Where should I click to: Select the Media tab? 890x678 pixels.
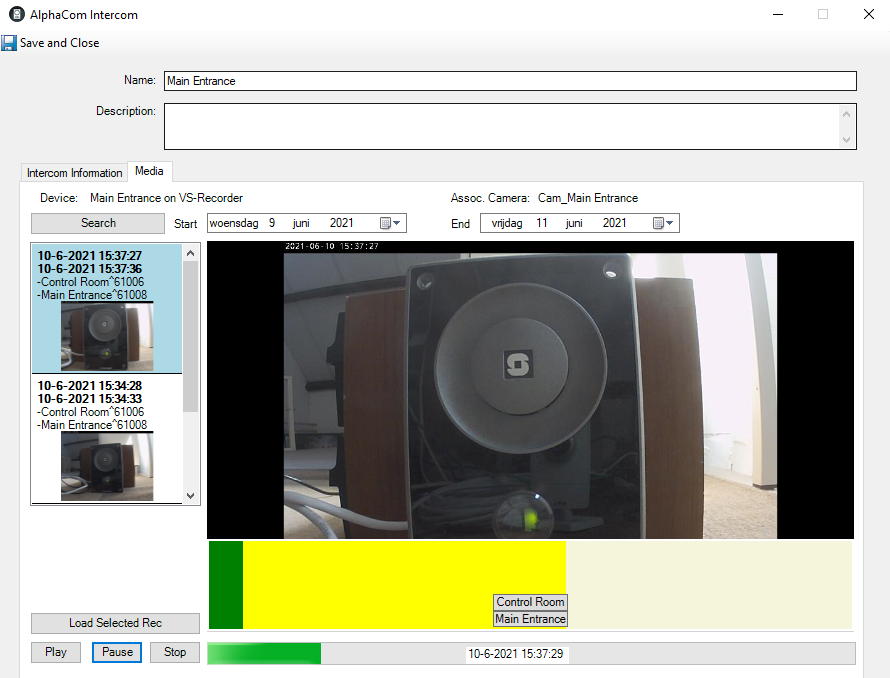point(149,172)
